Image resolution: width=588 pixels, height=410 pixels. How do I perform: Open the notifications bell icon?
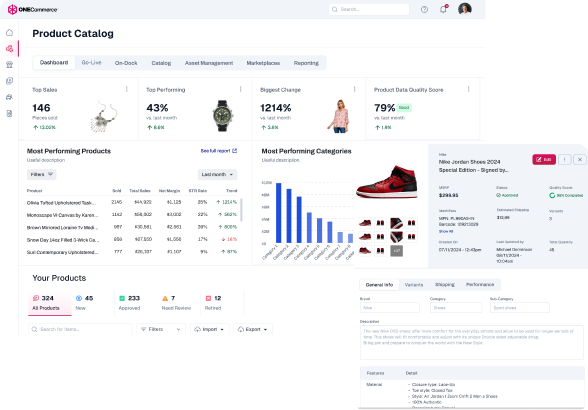point(443,9)
